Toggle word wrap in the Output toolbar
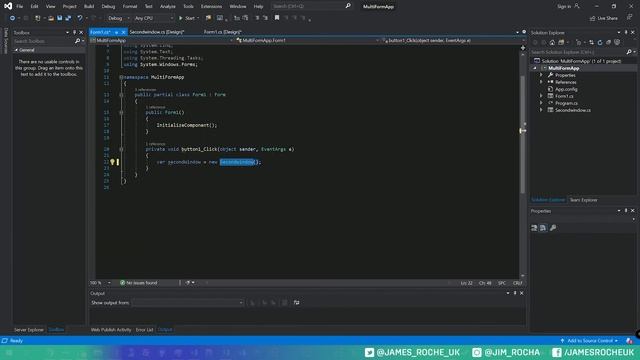The image size is (640, 360). (297, 302)
